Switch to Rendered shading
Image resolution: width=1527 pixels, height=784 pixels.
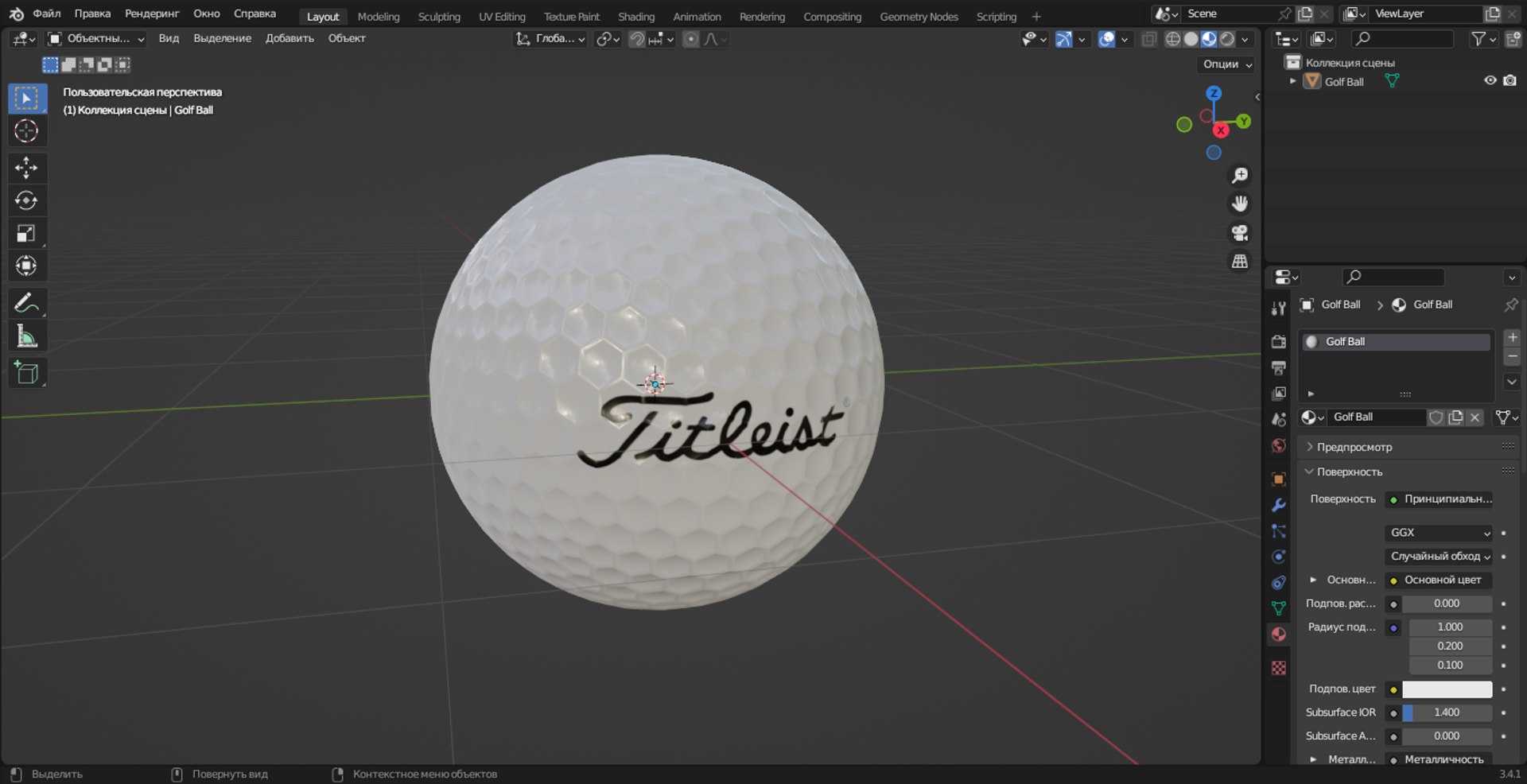pos(1227,39)
